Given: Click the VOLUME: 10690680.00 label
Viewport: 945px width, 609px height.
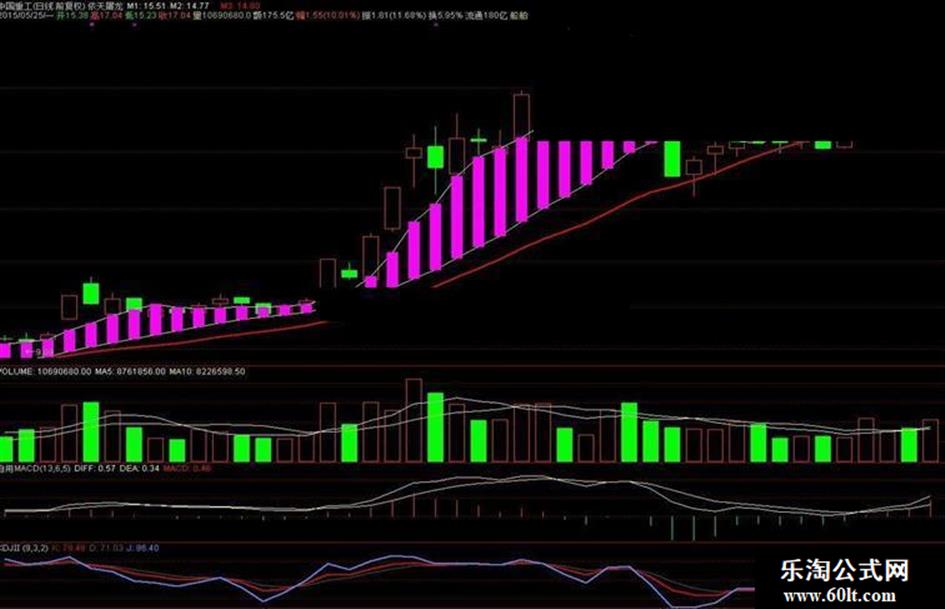Looking at the screenshot, I should point(46,371).
